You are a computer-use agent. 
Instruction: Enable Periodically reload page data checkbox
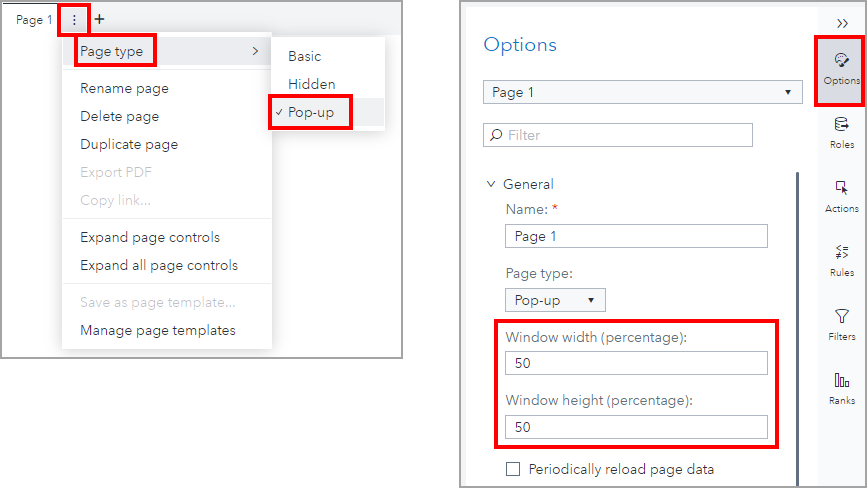click(514, 469)
